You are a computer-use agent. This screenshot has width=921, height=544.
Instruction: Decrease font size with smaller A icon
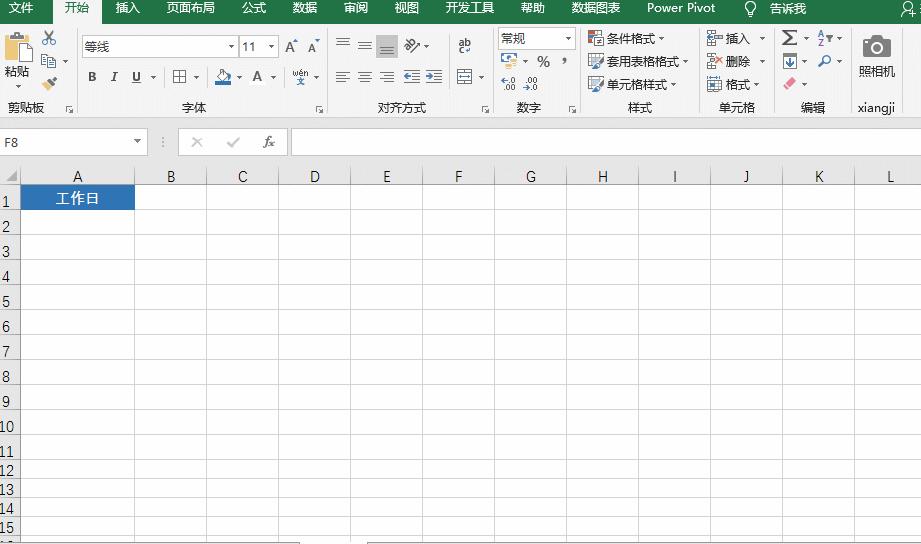pos(313,46)
